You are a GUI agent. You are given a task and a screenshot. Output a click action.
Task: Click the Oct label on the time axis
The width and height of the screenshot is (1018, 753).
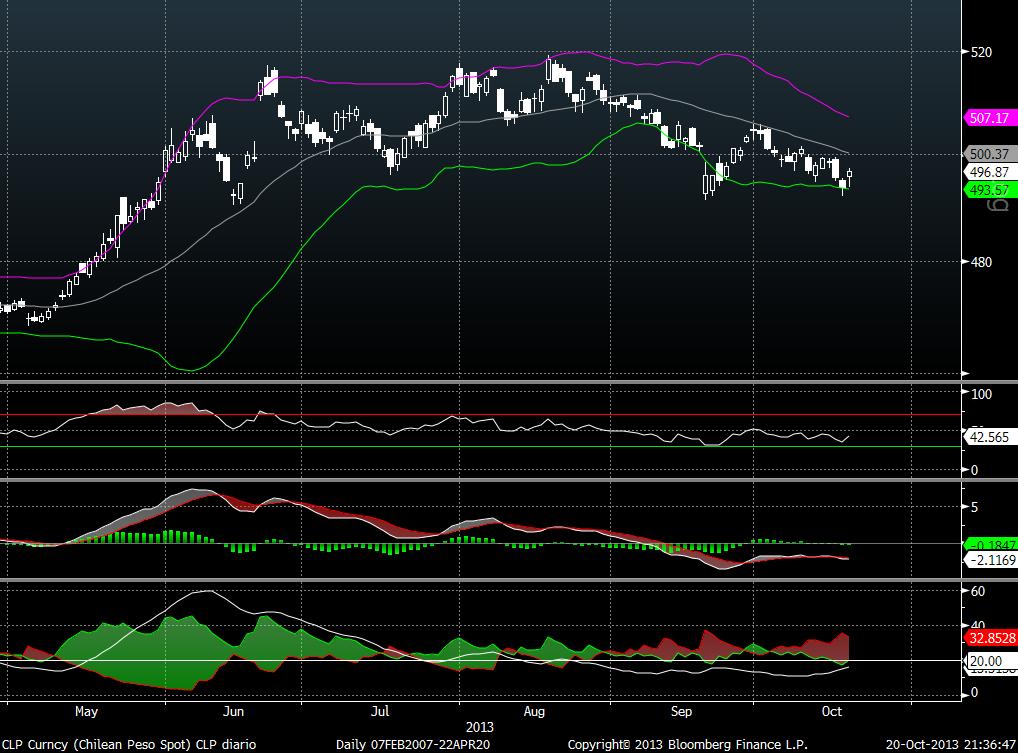pos(832,711)
